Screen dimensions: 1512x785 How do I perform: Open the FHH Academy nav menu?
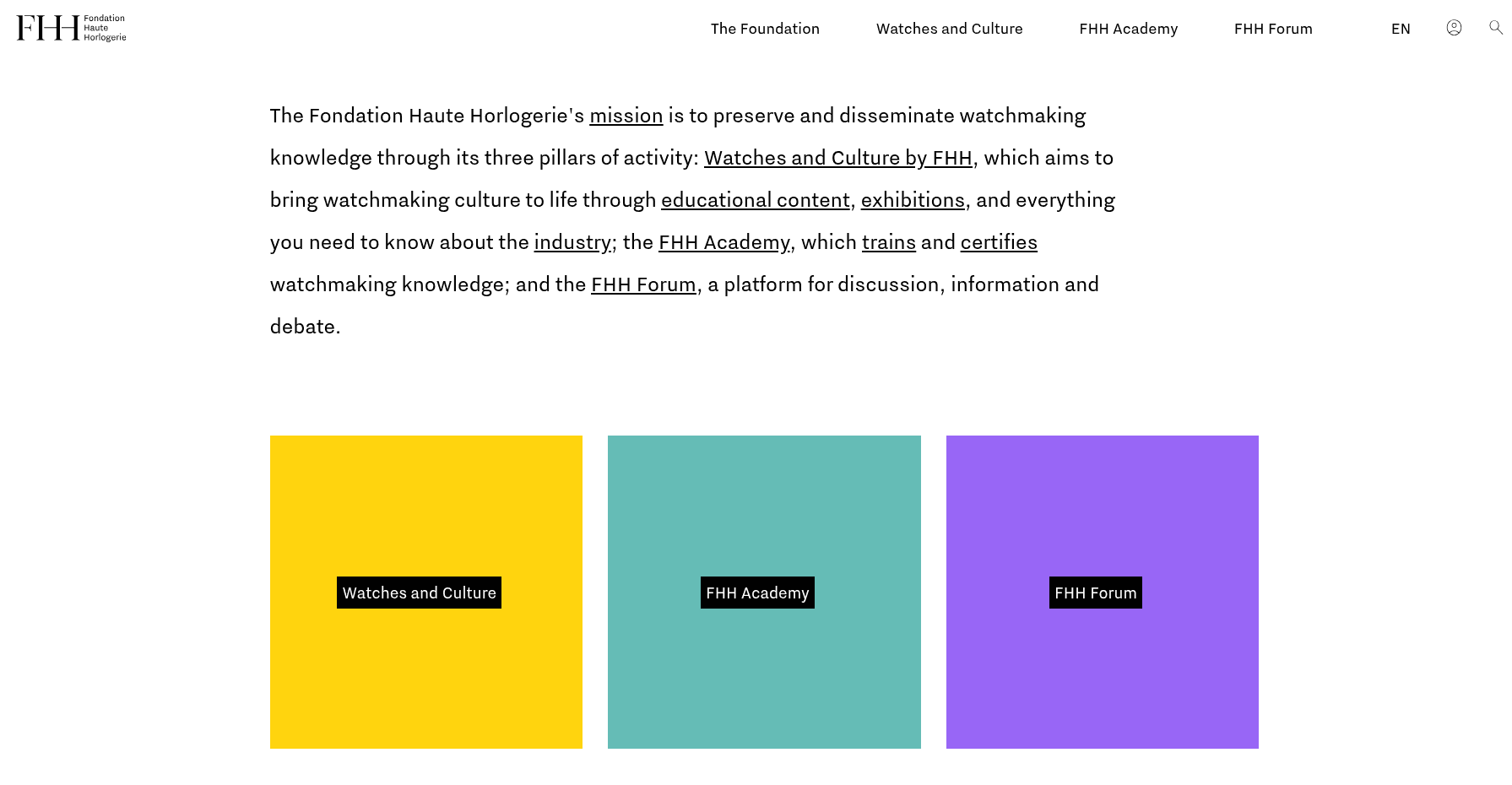pyautogui.click(x=1128, y=29)
